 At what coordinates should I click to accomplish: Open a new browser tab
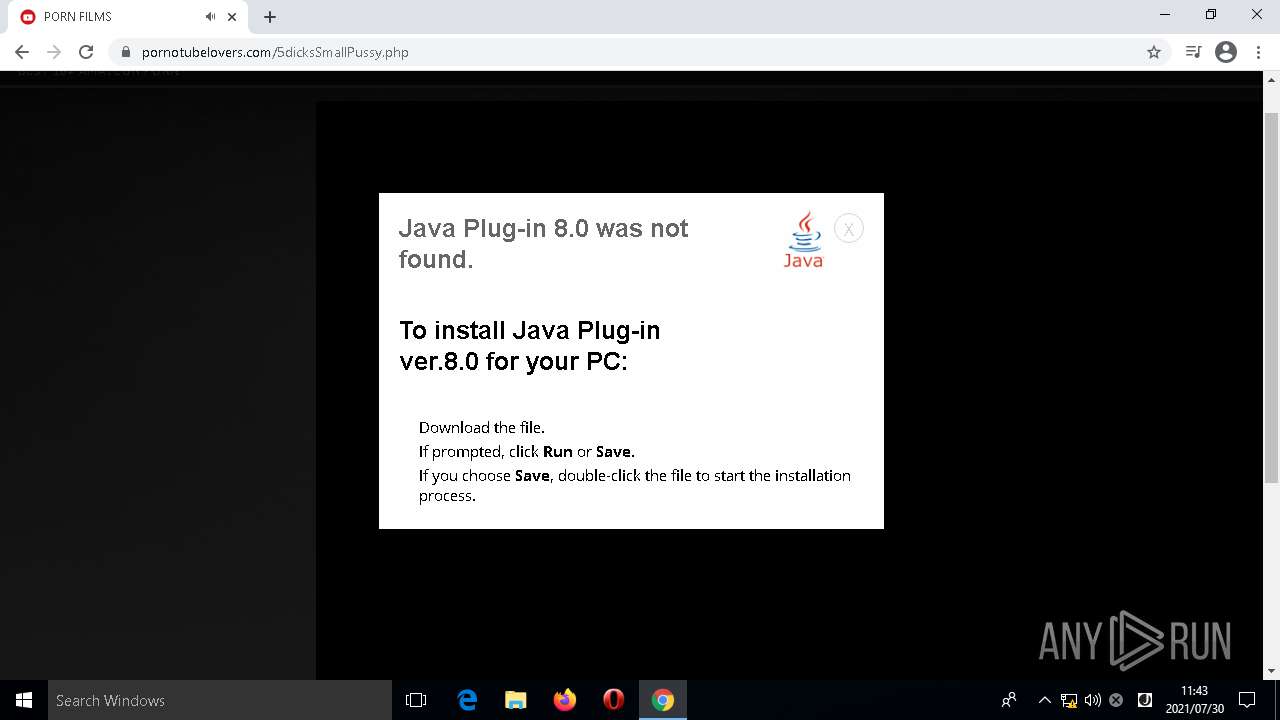click(x=270, y=17)
